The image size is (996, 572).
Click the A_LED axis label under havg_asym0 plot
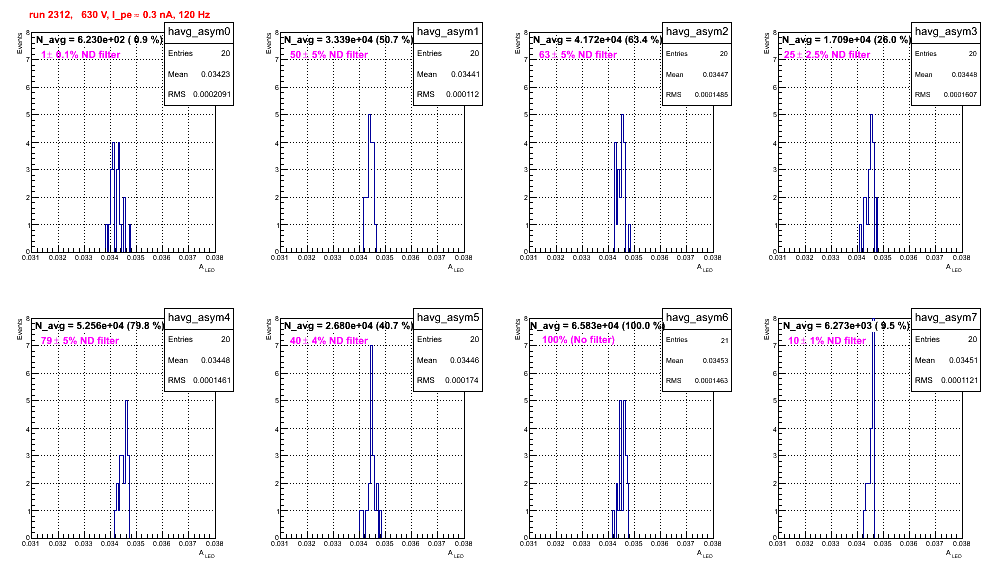pyautogui.click(x=207, y=268)
